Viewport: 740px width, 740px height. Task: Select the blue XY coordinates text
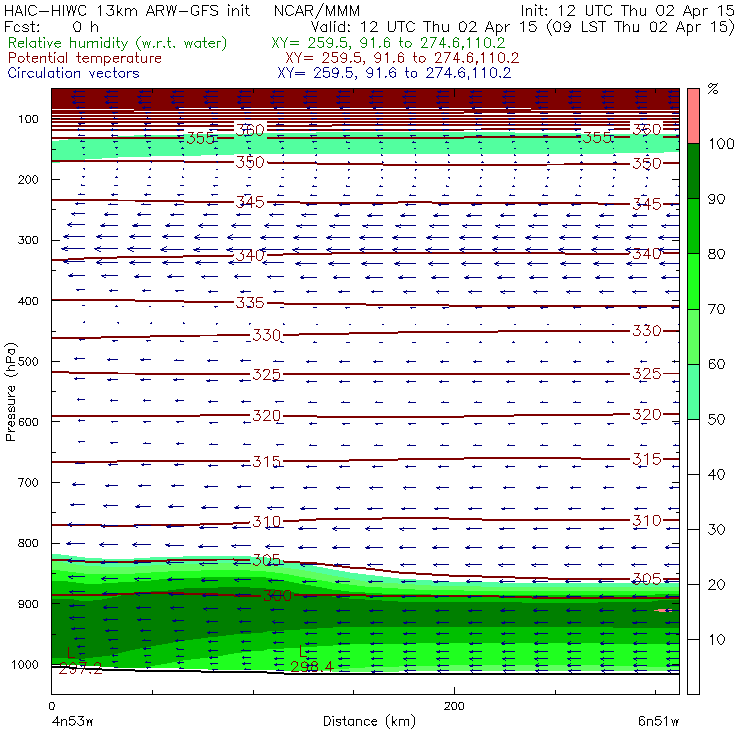[394, 73]
